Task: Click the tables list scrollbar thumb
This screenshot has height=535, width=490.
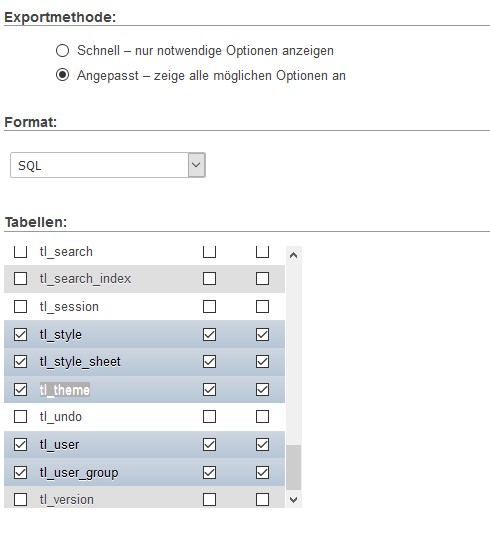Action: (293, 467)
